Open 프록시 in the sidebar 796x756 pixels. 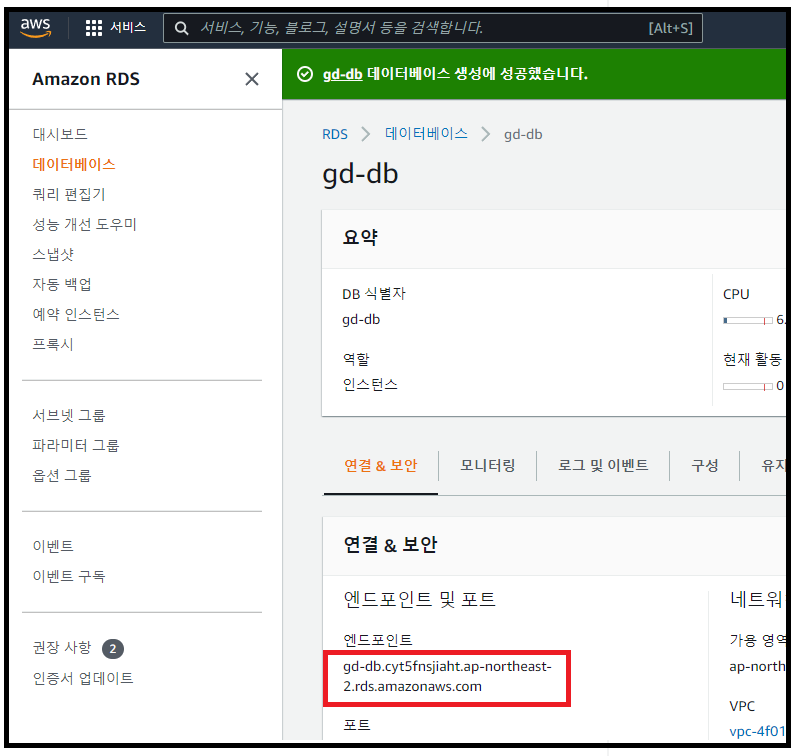[53, 344]
